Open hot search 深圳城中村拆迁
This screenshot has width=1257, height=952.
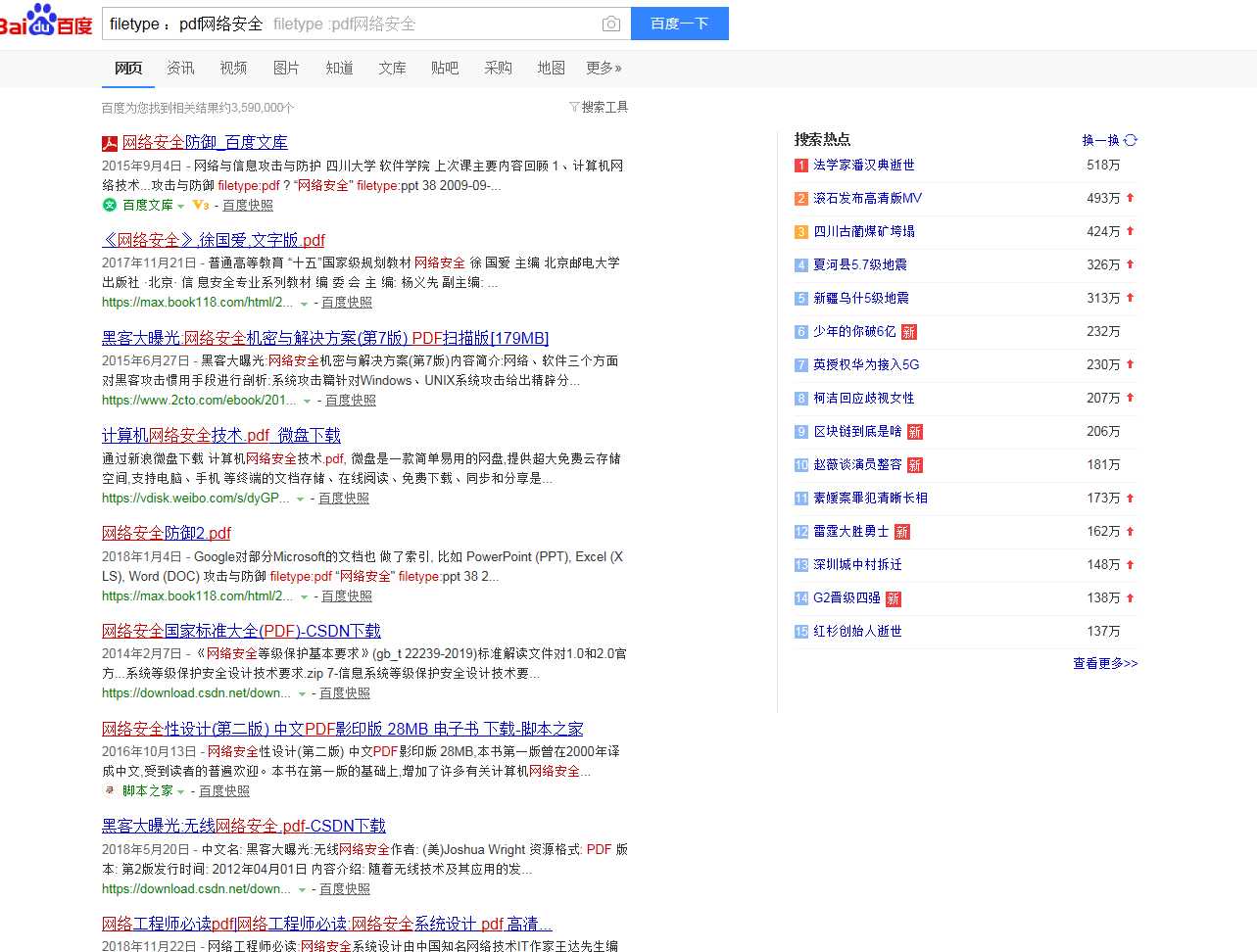tap(857, 564)
